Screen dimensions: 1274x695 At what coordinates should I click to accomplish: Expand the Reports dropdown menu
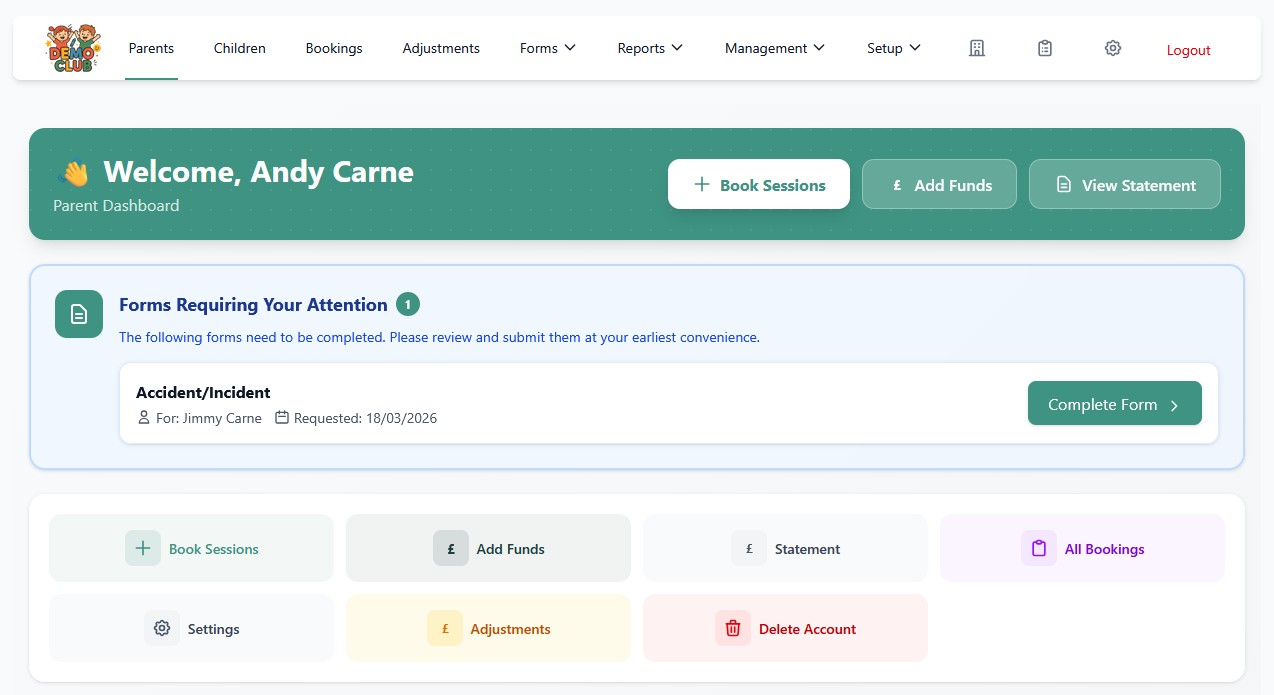click(x=650, y=48)
